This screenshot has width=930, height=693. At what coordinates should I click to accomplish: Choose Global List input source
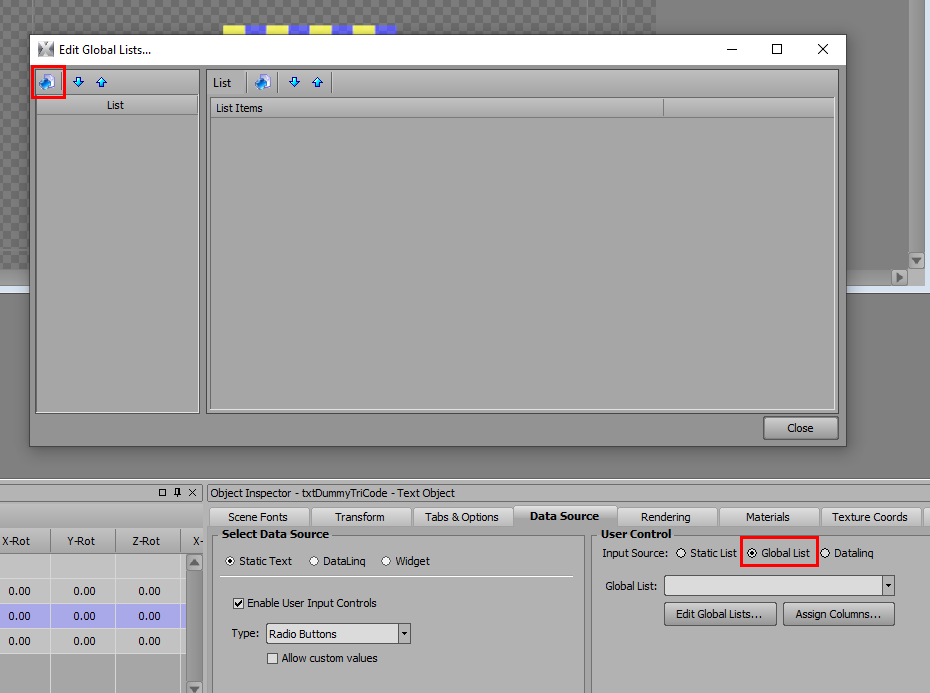click(x=752, y=553)
